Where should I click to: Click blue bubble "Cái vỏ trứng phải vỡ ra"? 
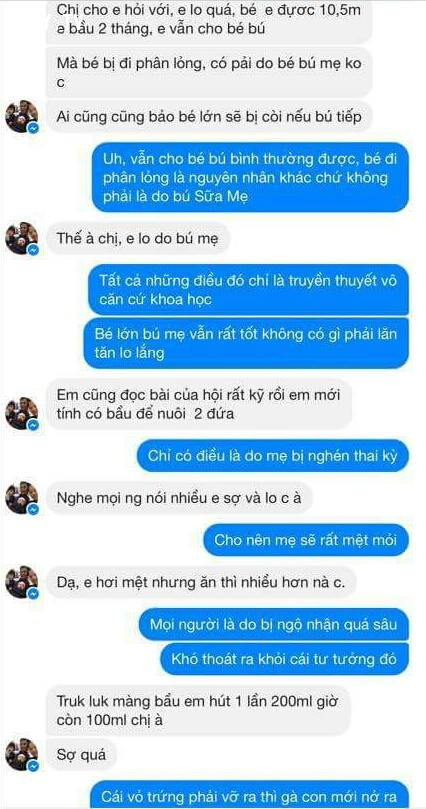249,795
